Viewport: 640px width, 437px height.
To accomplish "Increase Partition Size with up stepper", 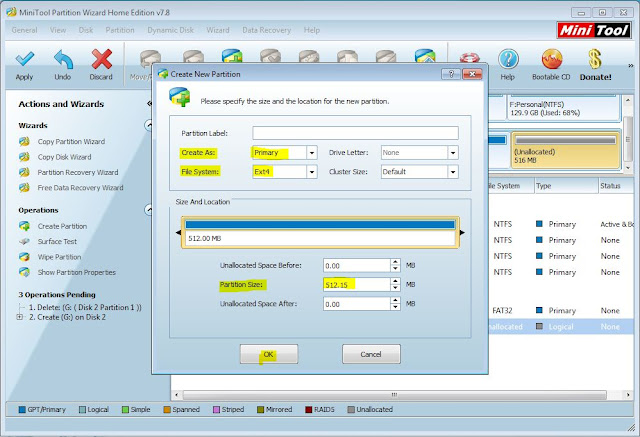I will (x=395, y=282).
